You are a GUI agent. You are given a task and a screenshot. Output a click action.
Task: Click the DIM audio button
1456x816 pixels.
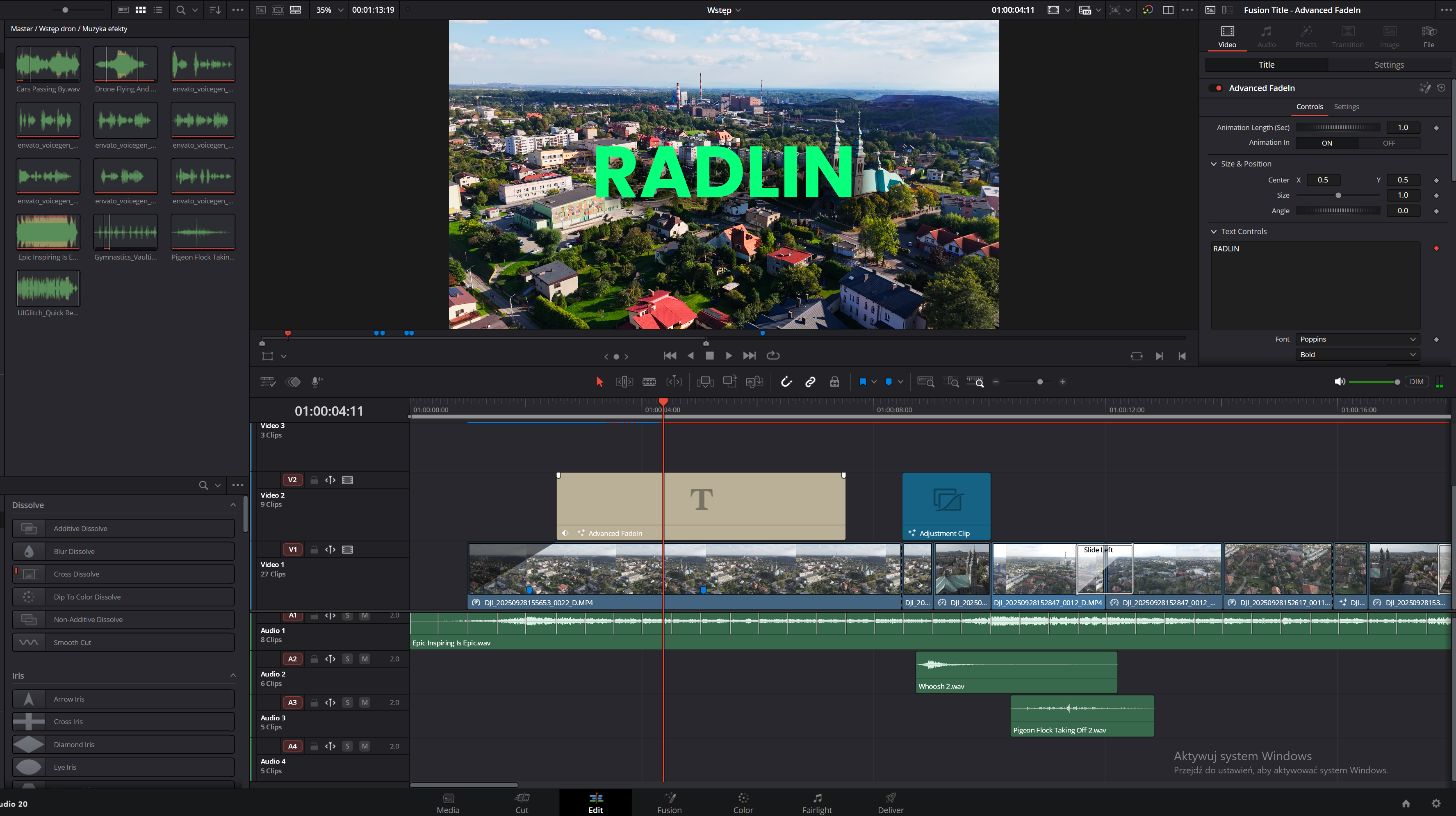coord(1416,381)
